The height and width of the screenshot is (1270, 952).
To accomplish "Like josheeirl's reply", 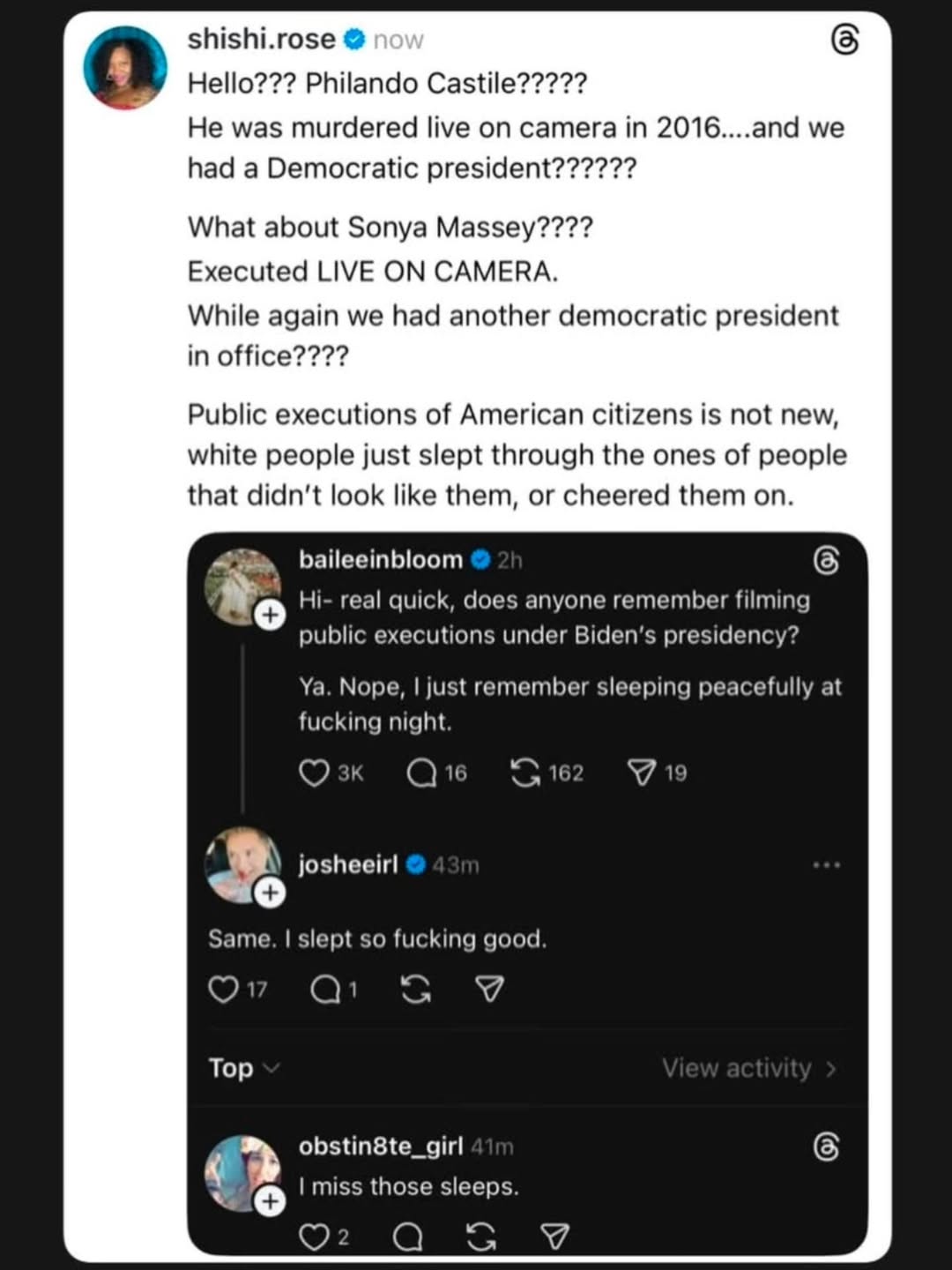I will (x=223, y=990).
